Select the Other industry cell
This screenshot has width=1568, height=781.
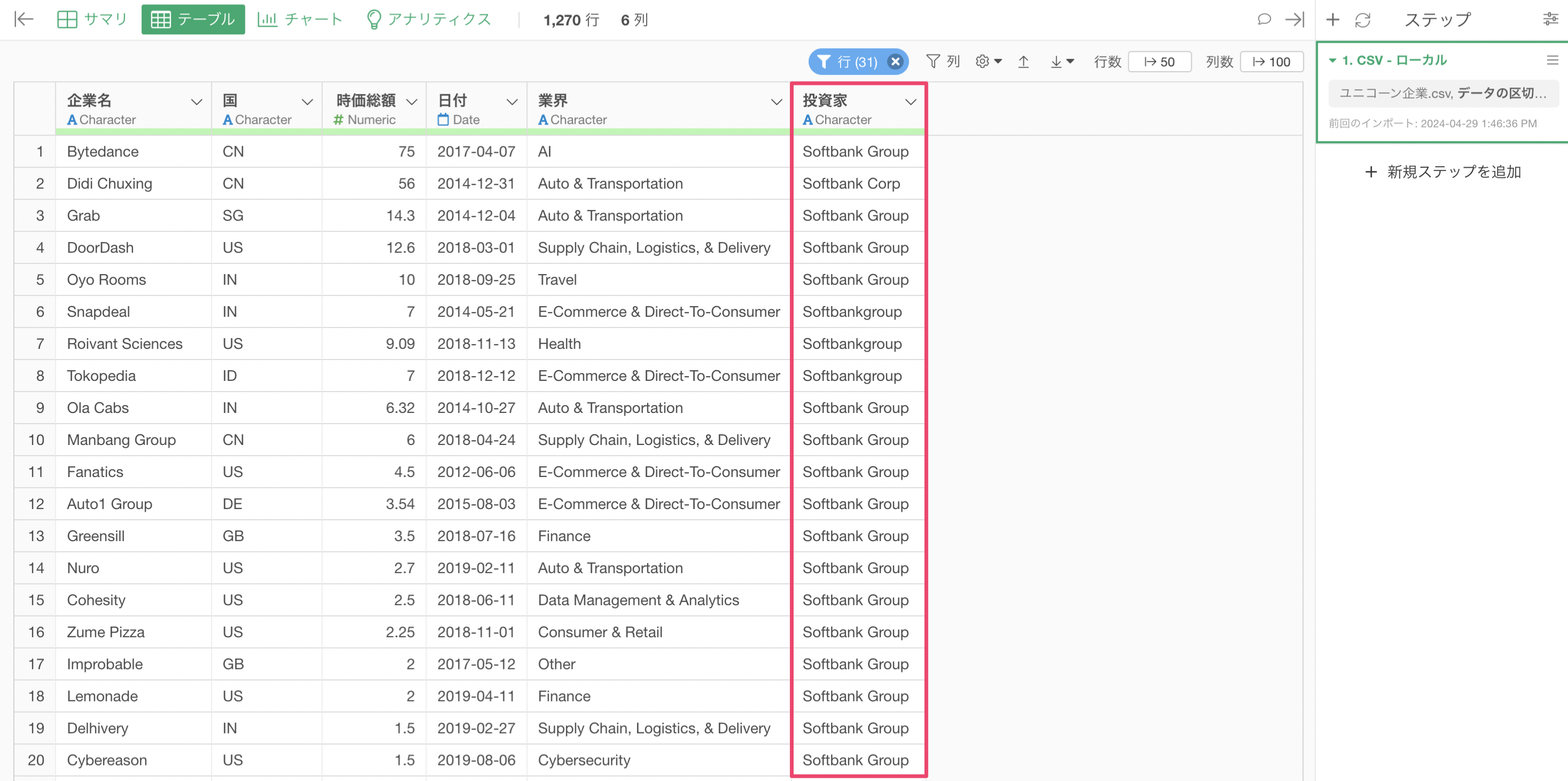pyautogui.click(x=658, y=664)
